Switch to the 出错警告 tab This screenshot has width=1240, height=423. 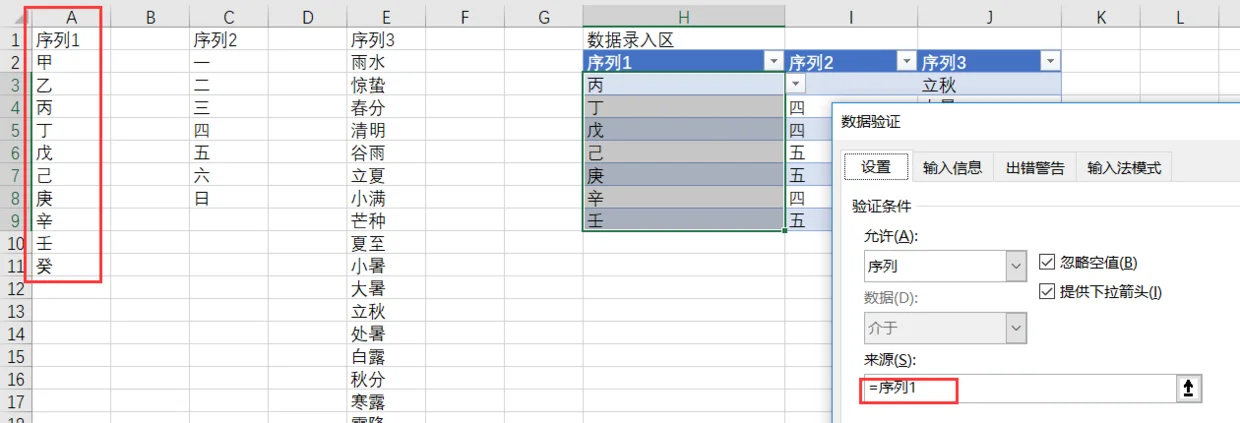(1035, 168)
